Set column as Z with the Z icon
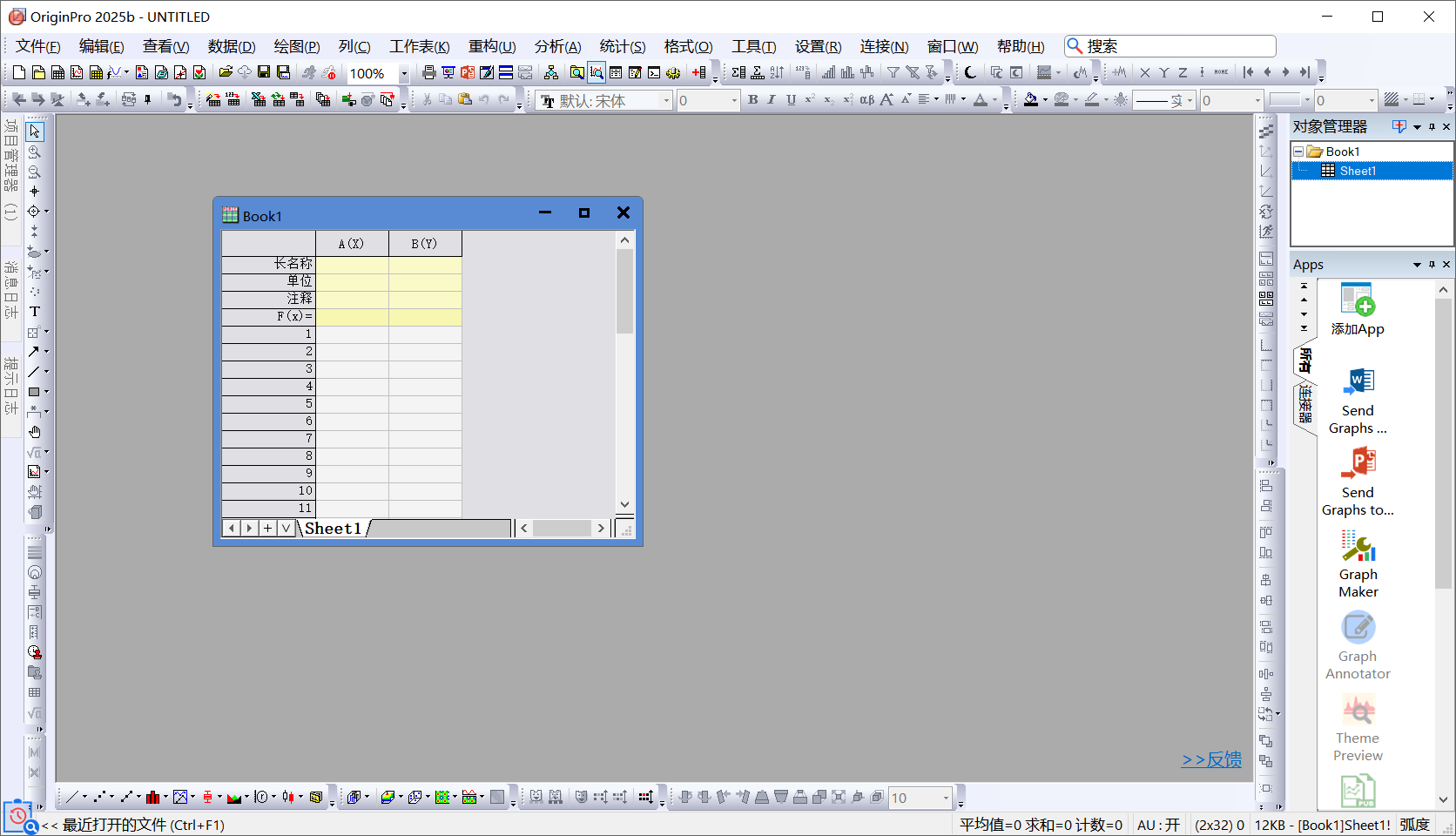Viewport: 1456px width, 836px height. (x=1183, y=72)
